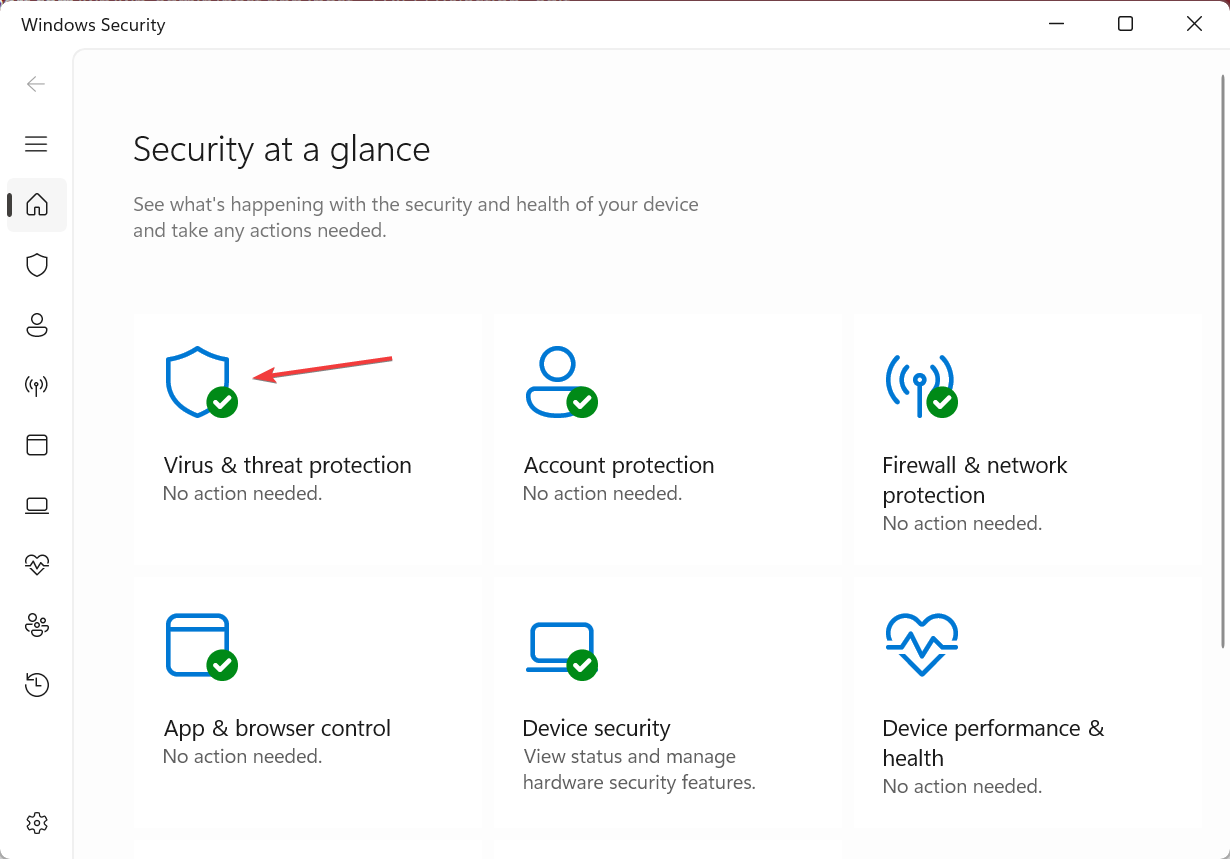The height and width of the screenshot is (859, 1230).
Task: Open Device performance & health heart icon
Action: click(x=921, y=645)
